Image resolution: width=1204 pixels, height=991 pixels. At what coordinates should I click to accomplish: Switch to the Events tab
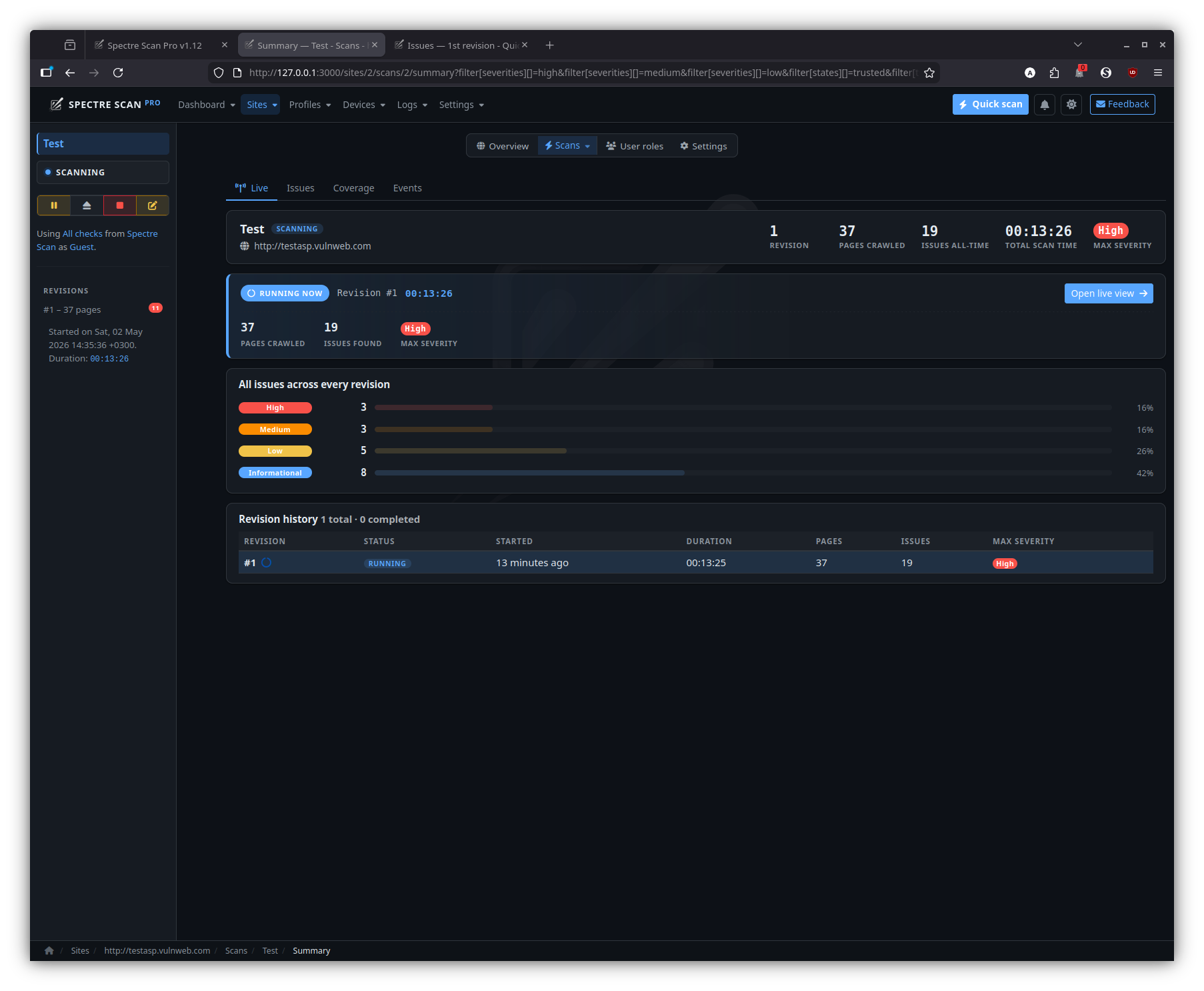pos(407,188)
